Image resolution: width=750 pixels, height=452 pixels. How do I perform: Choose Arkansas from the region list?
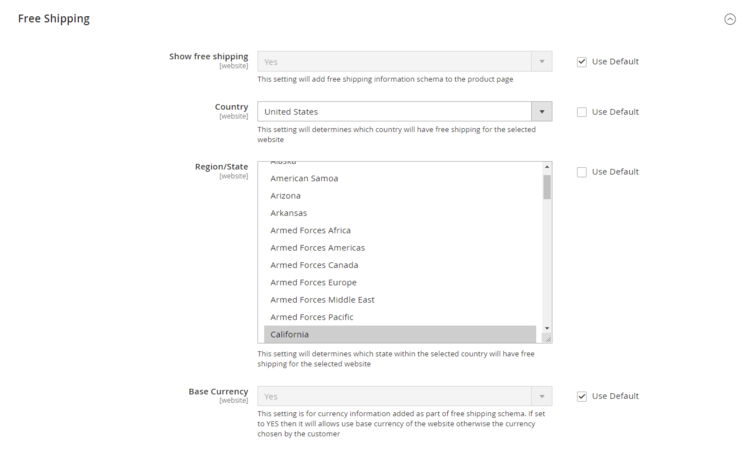pyautogui.click(x=289, y=213)
